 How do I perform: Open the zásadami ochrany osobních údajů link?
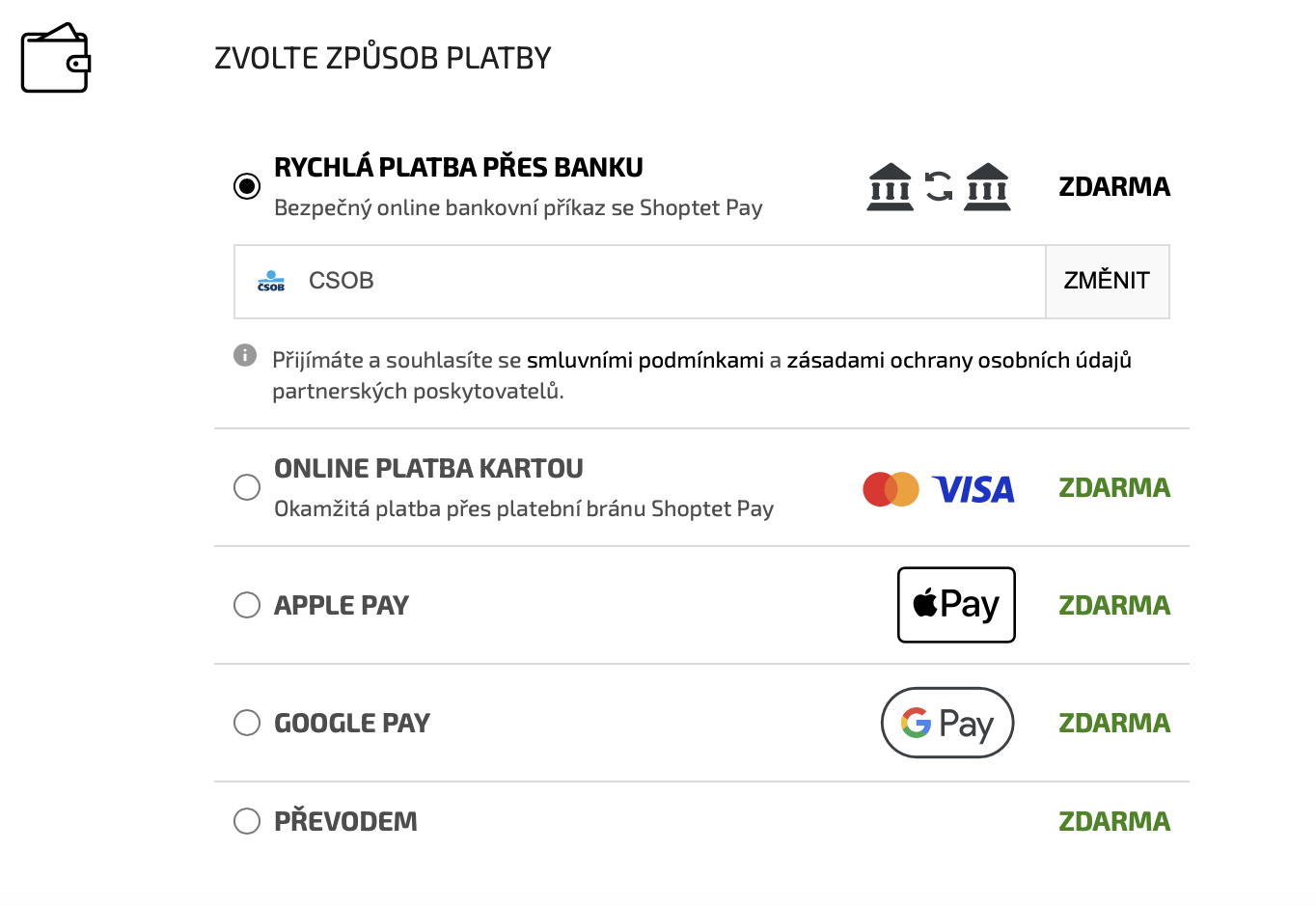959,360
